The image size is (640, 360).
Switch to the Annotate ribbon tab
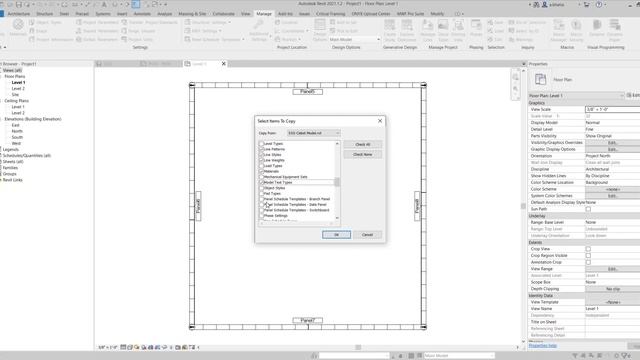142,14
